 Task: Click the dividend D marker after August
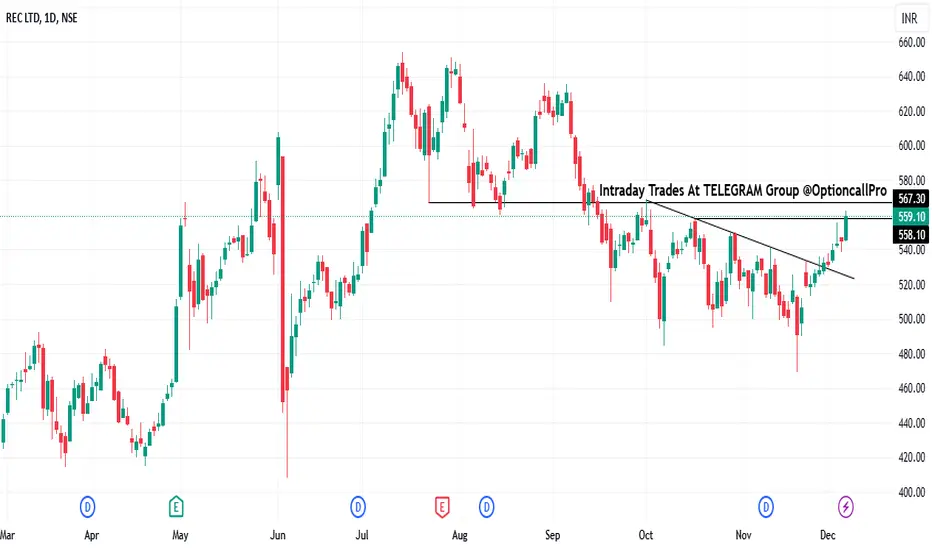click(x=486, y=507)
